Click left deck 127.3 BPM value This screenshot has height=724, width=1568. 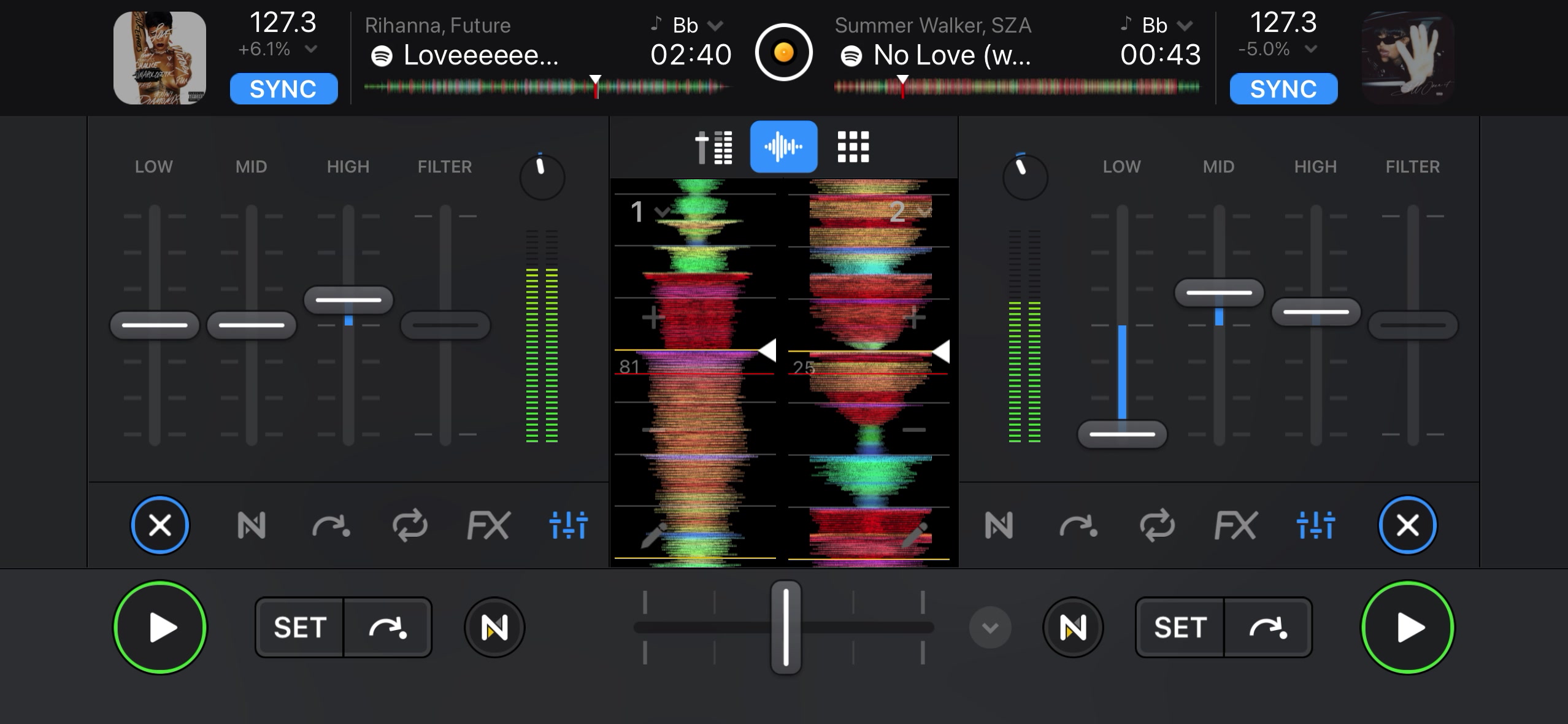coord(283,23)
